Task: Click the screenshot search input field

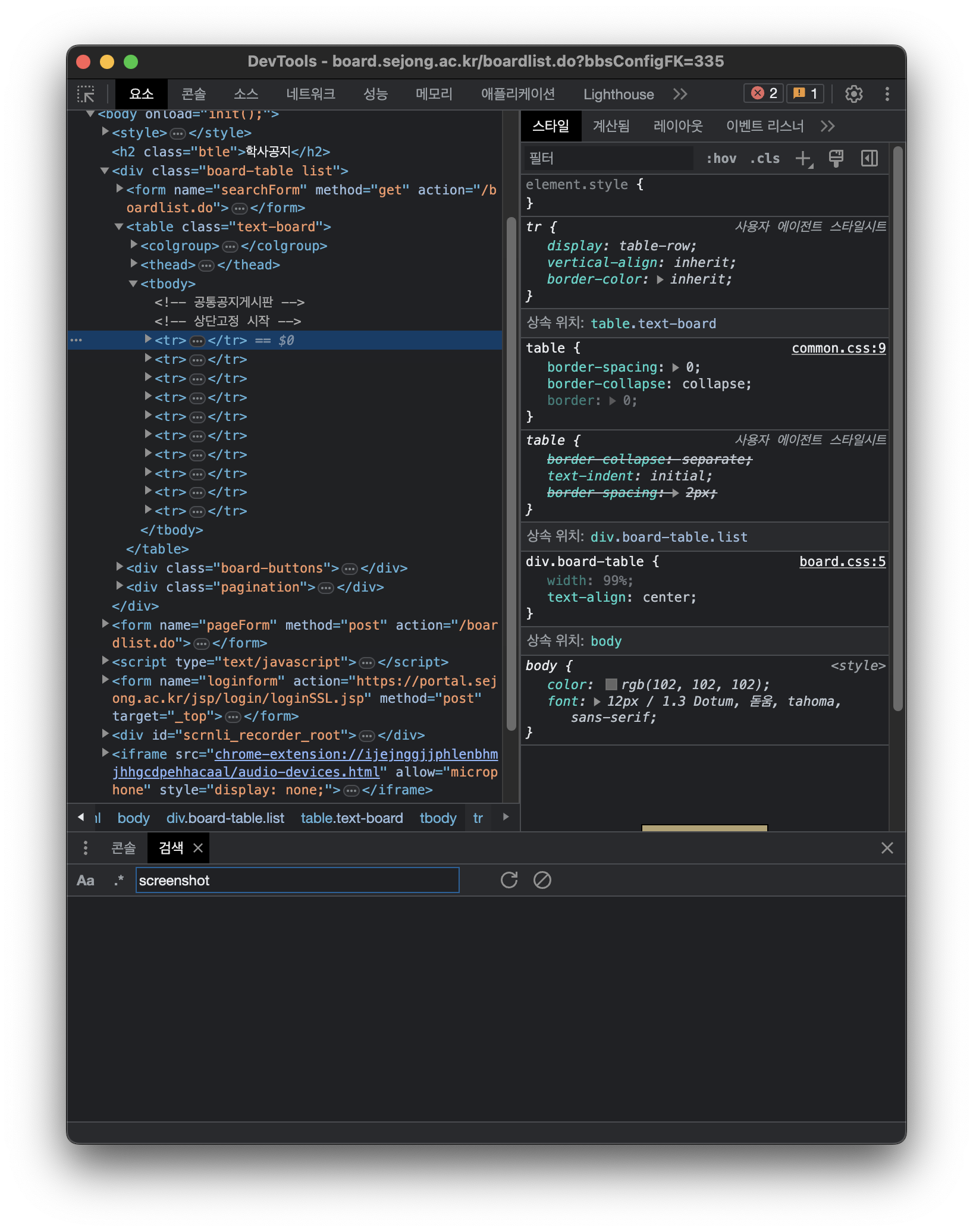Action: click(297, 881)
